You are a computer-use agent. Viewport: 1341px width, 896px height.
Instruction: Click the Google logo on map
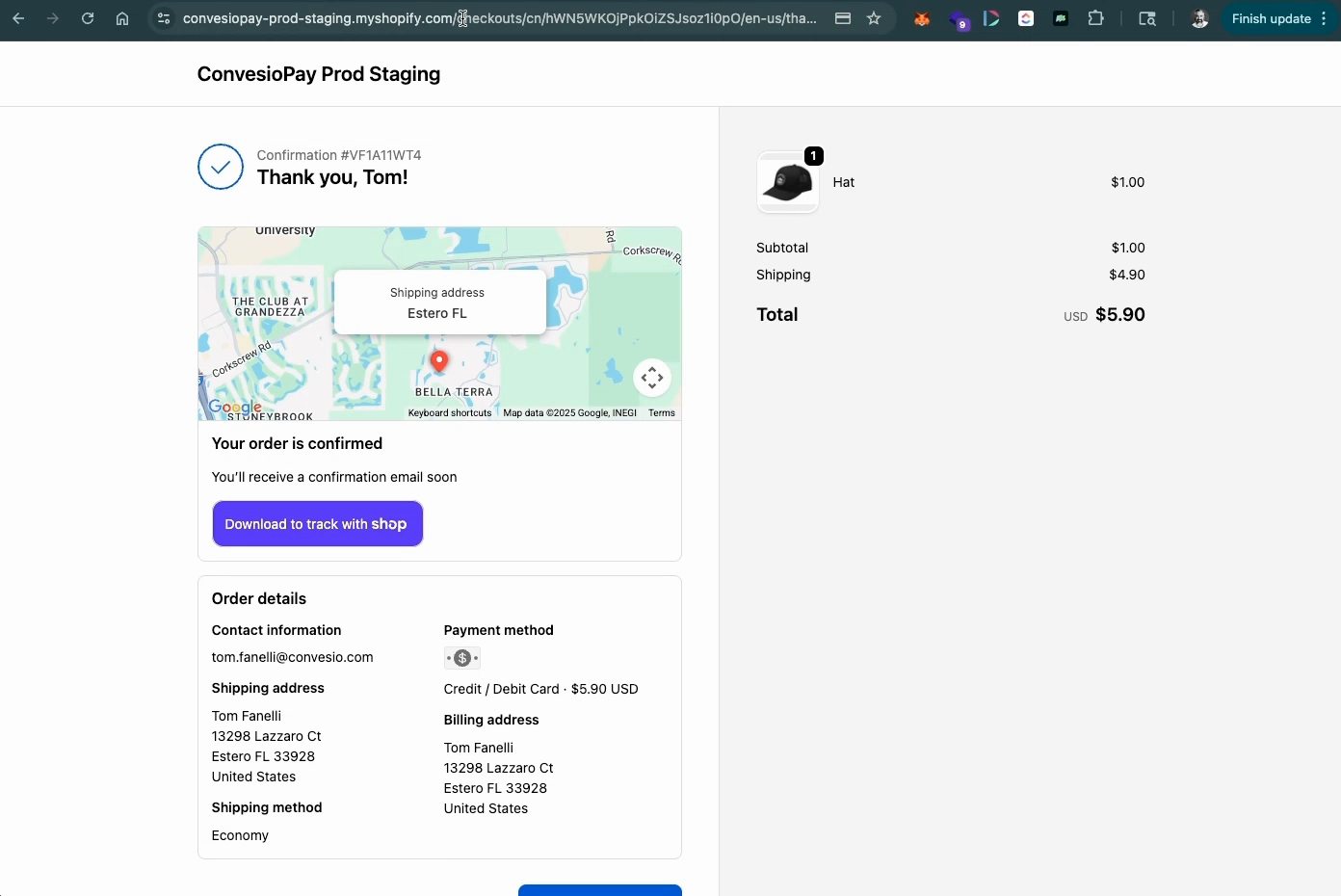[x=235, y=408]
